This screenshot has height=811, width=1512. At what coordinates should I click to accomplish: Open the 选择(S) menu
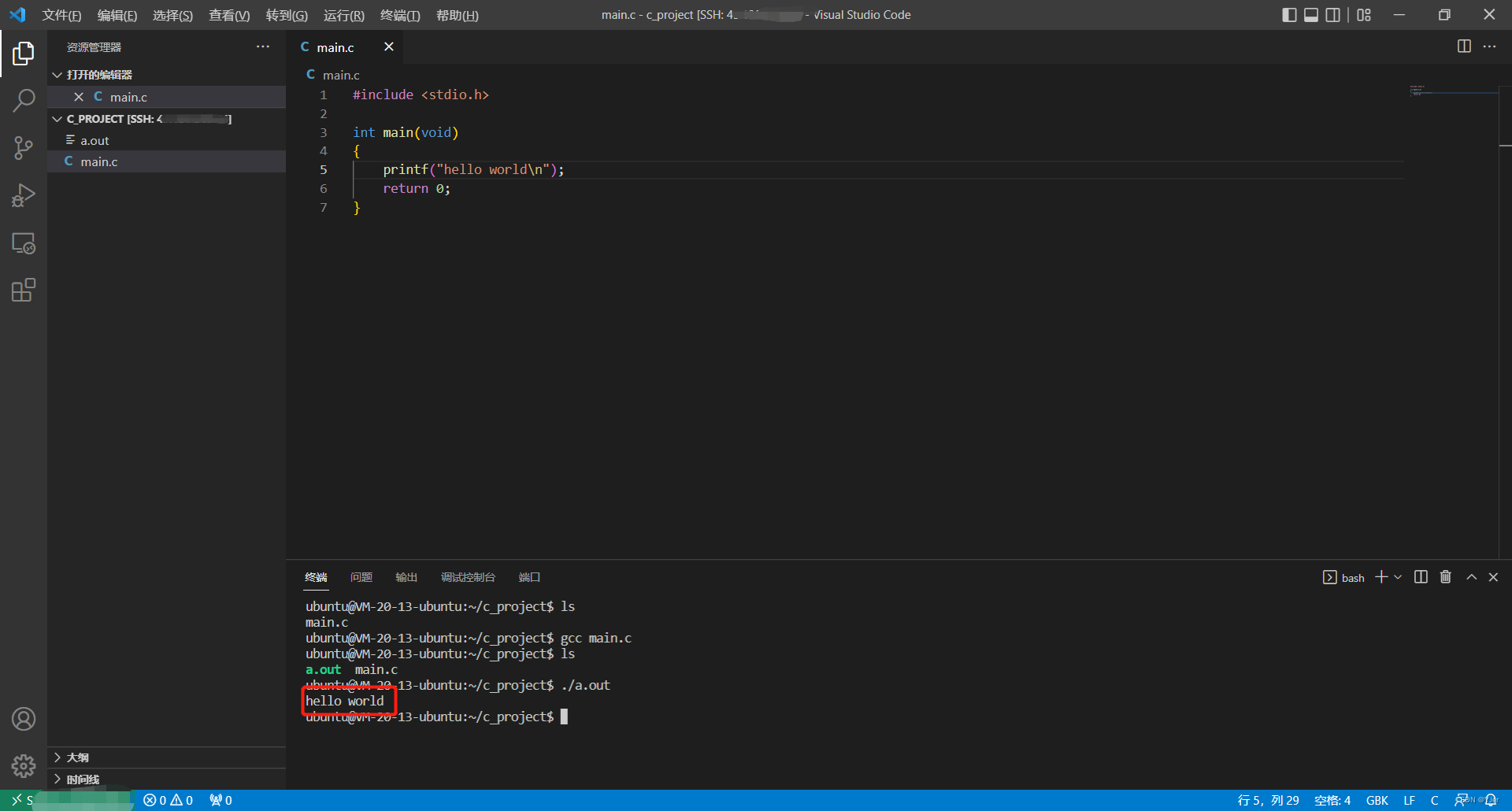172,15
